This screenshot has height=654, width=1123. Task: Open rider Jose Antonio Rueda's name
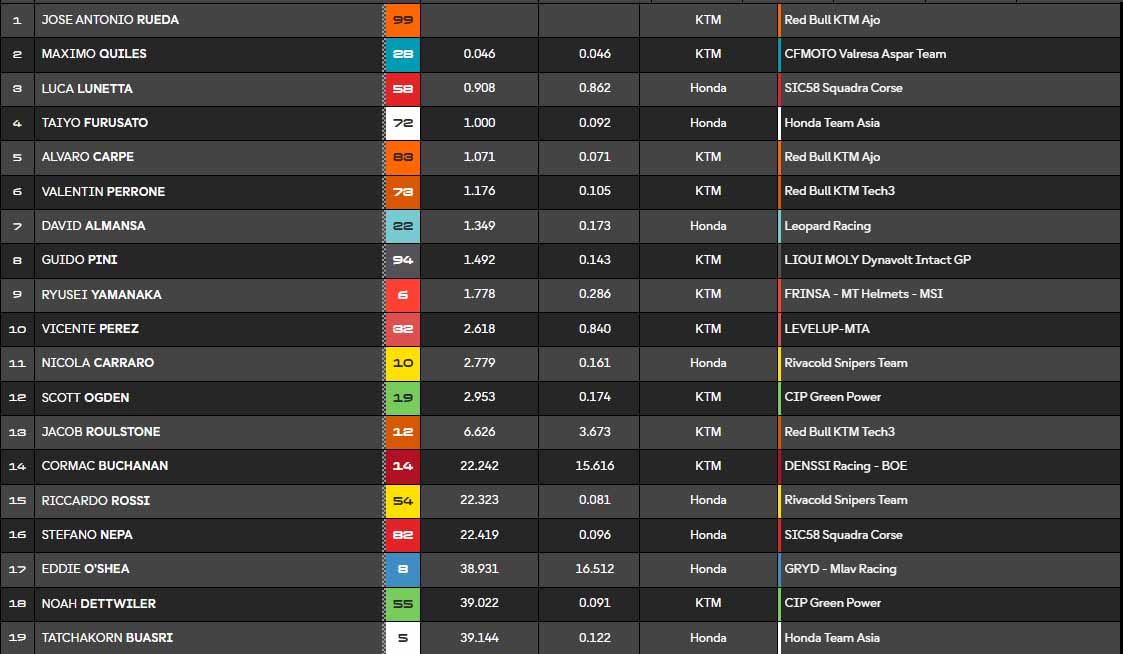[x=110, y=20]
